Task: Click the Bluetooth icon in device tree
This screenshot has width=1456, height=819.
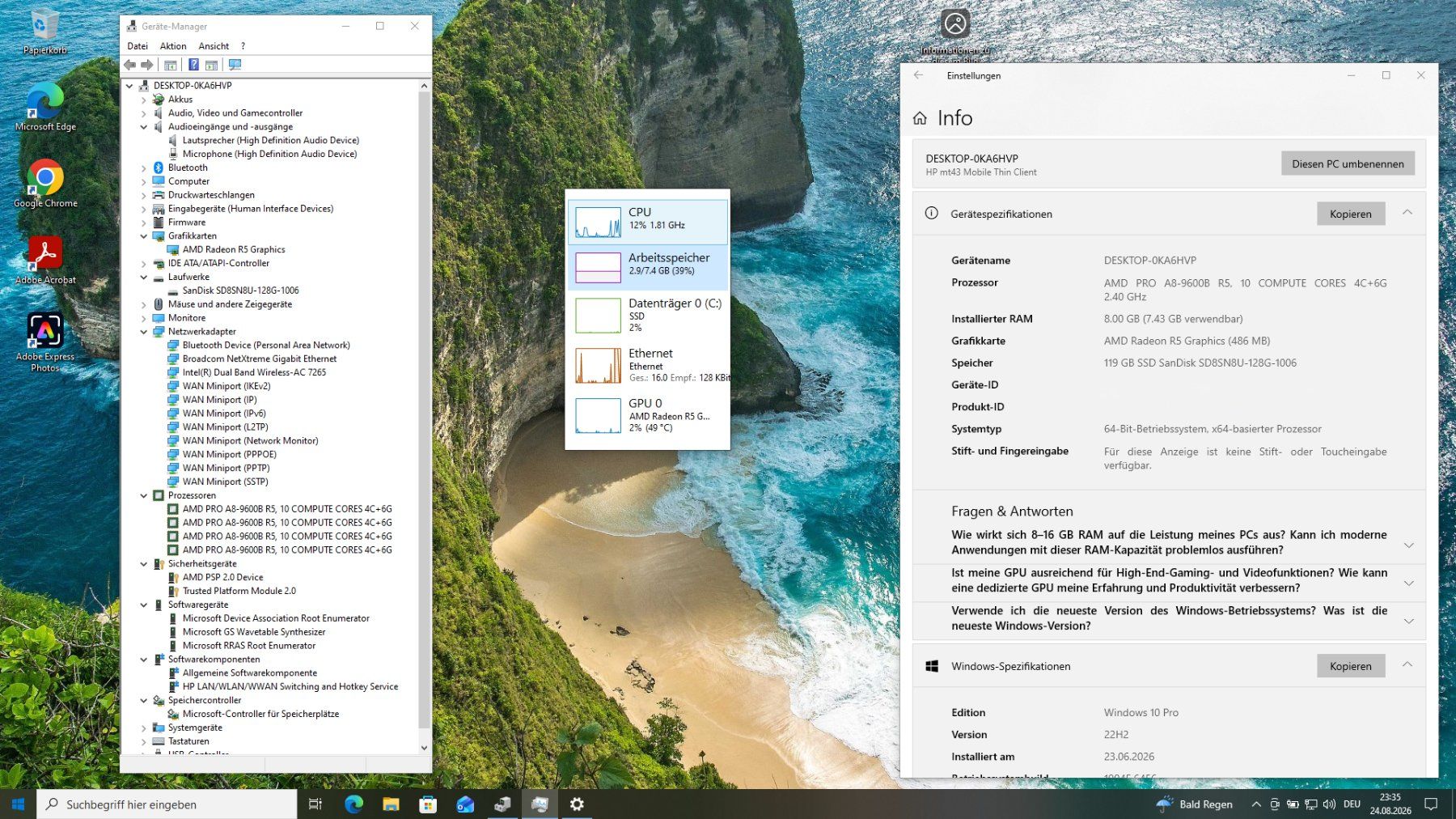Action: pyautogui.click(x=159, y=168)
